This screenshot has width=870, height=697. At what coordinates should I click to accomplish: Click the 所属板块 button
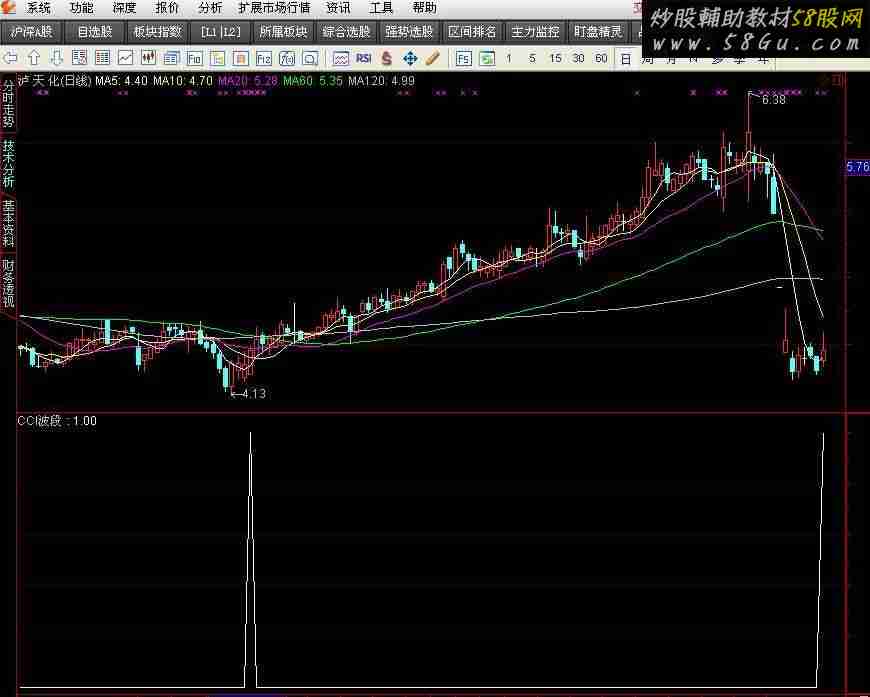[284, 32]
